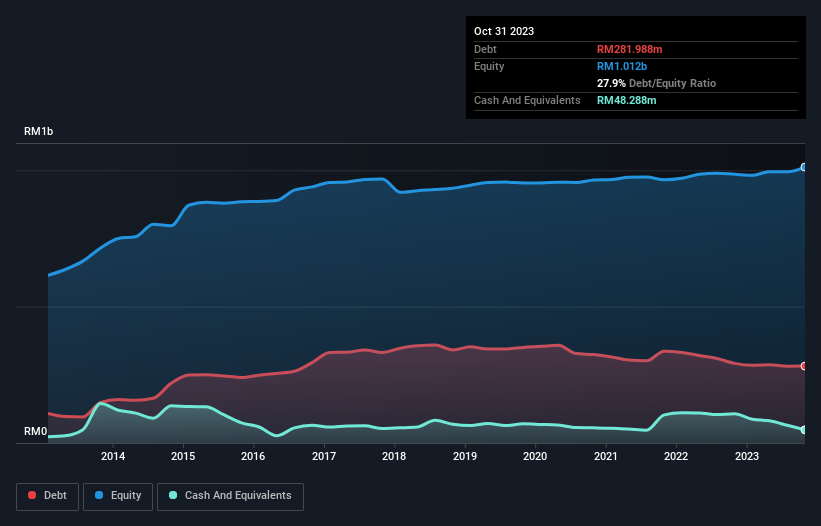Click the 2016 x-axis label
Screen dimensions: 821x526
point(253,456)
